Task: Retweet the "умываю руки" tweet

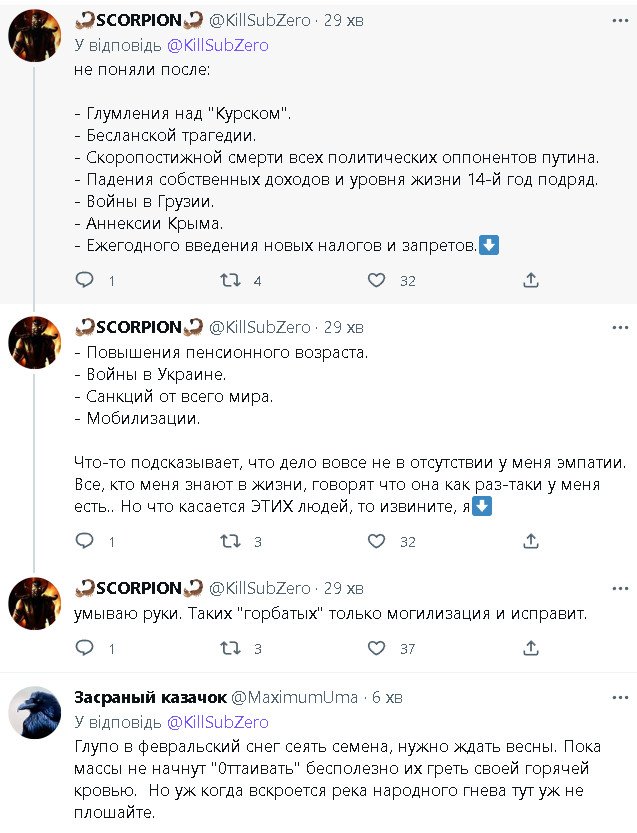Action: point(229,648)
